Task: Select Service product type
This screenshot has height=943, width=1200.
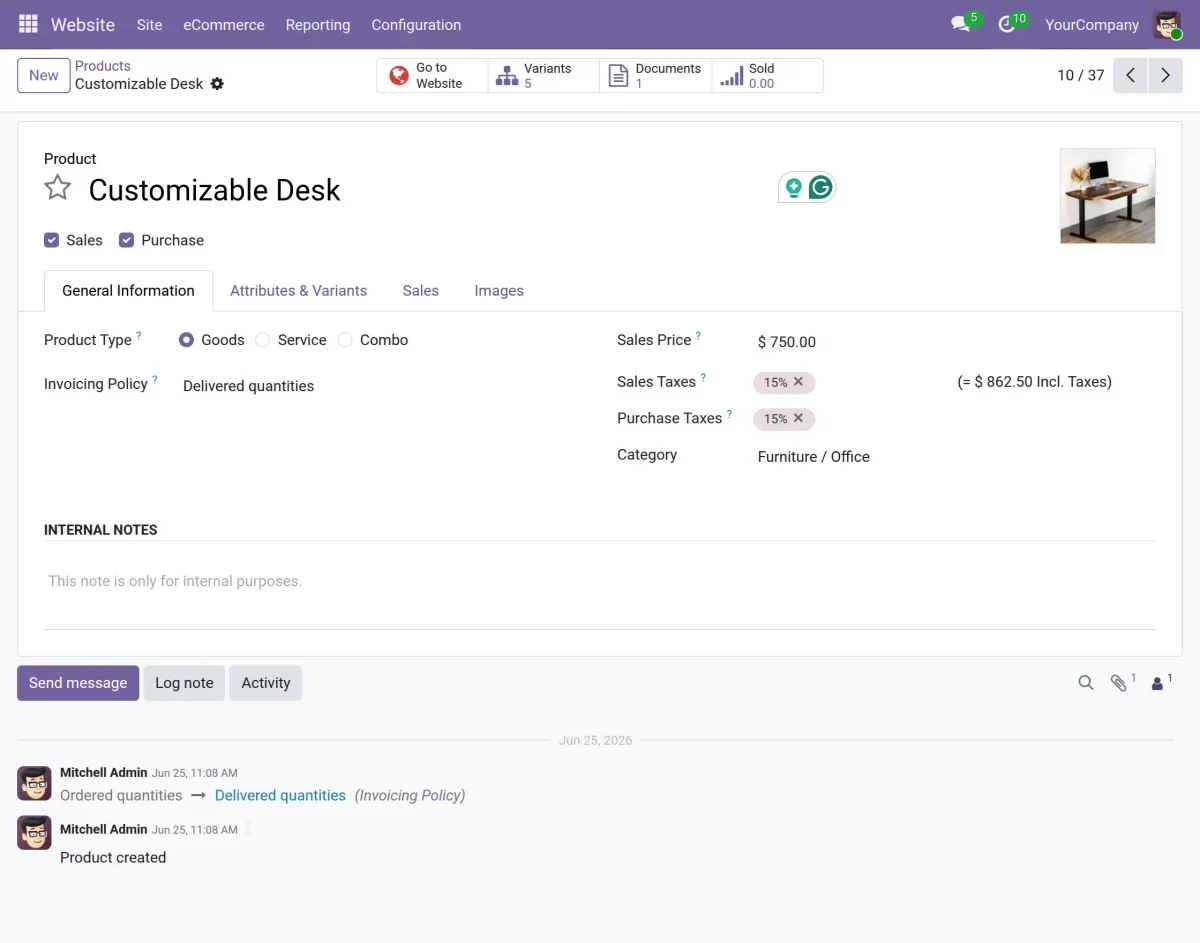Action: (x=263, y=340)
